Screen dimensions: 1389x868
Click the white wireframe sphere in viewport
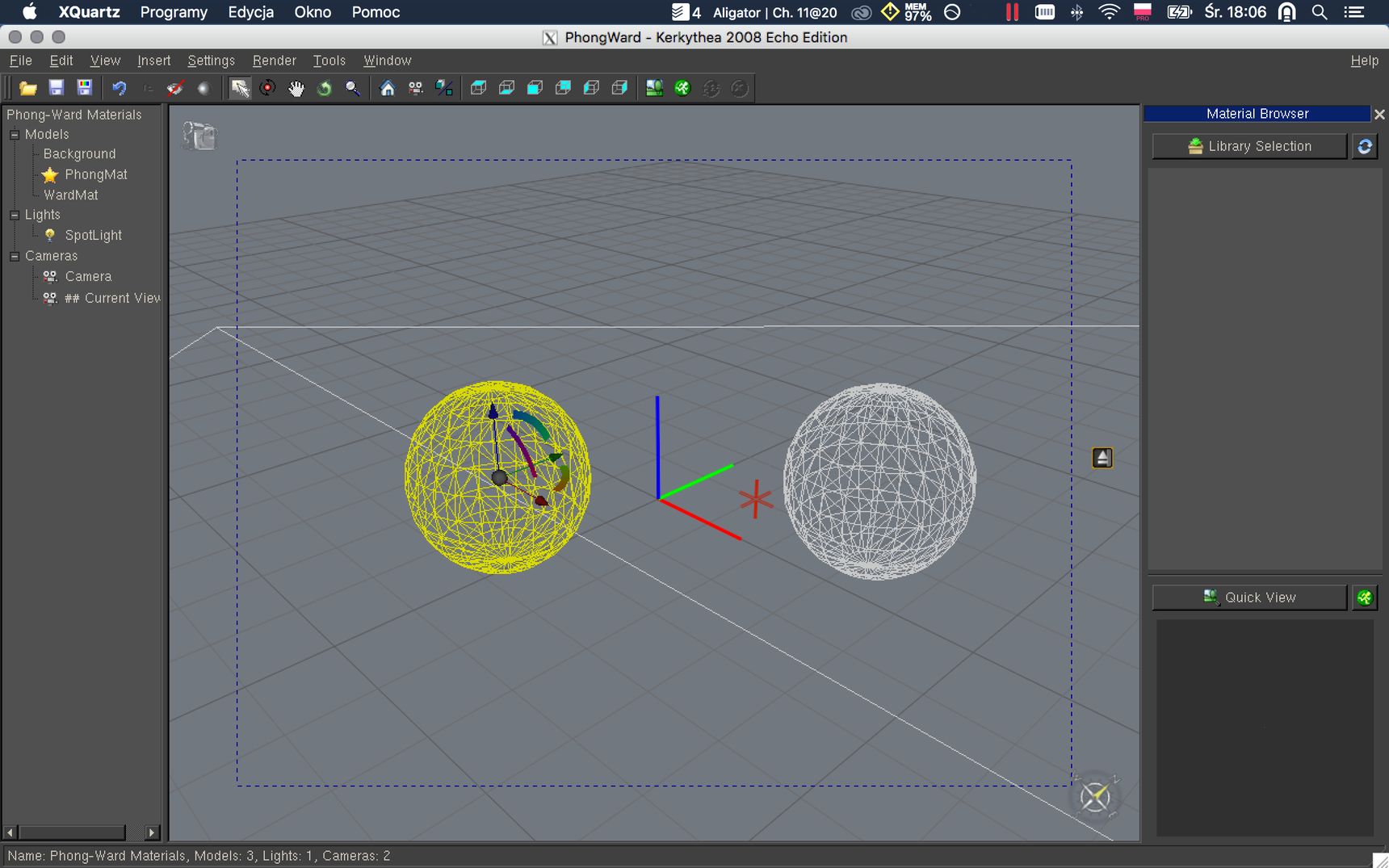pyautogui.click(x=879, y=481)
